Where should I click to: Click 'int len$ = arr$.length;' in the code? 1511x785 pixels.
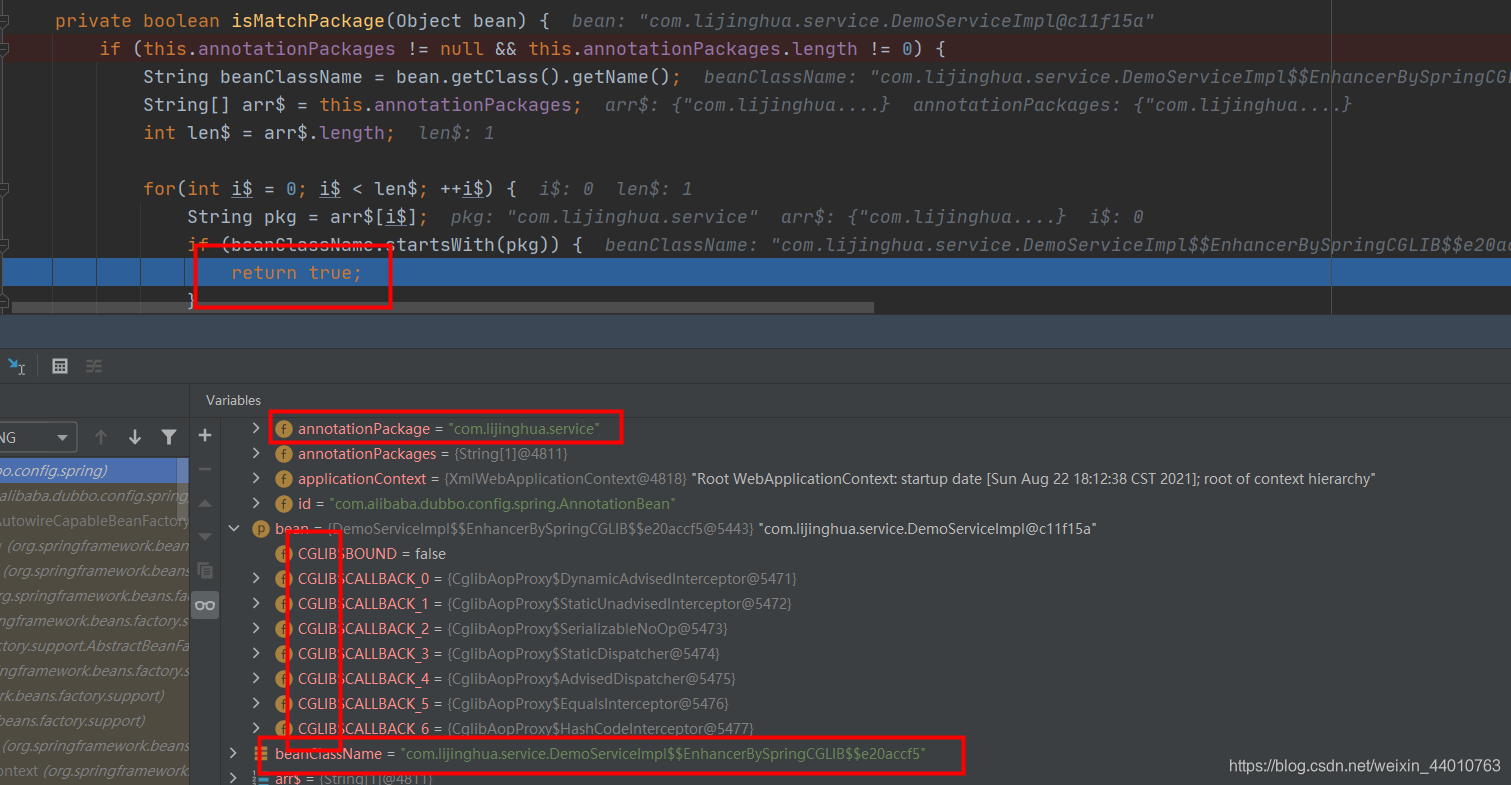tap(269, 132)
